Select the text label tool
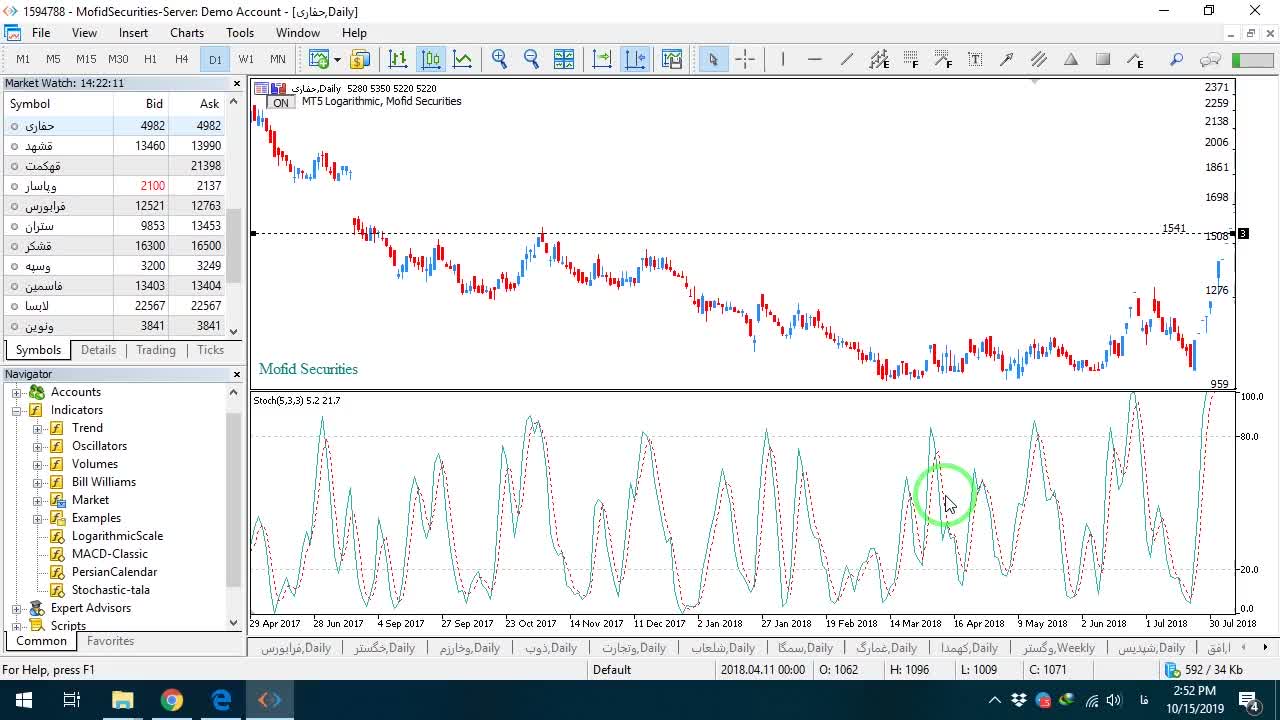1280x720 pixels. pyautogui.click(x=975, y=59)
